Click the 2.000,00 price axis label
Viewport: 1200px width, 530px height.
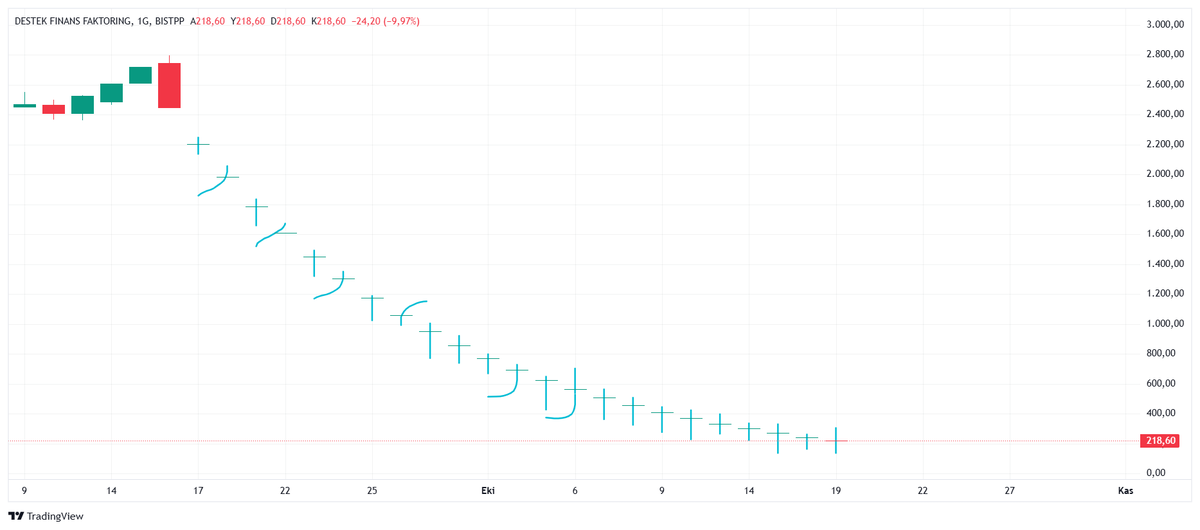[1165, 174]
